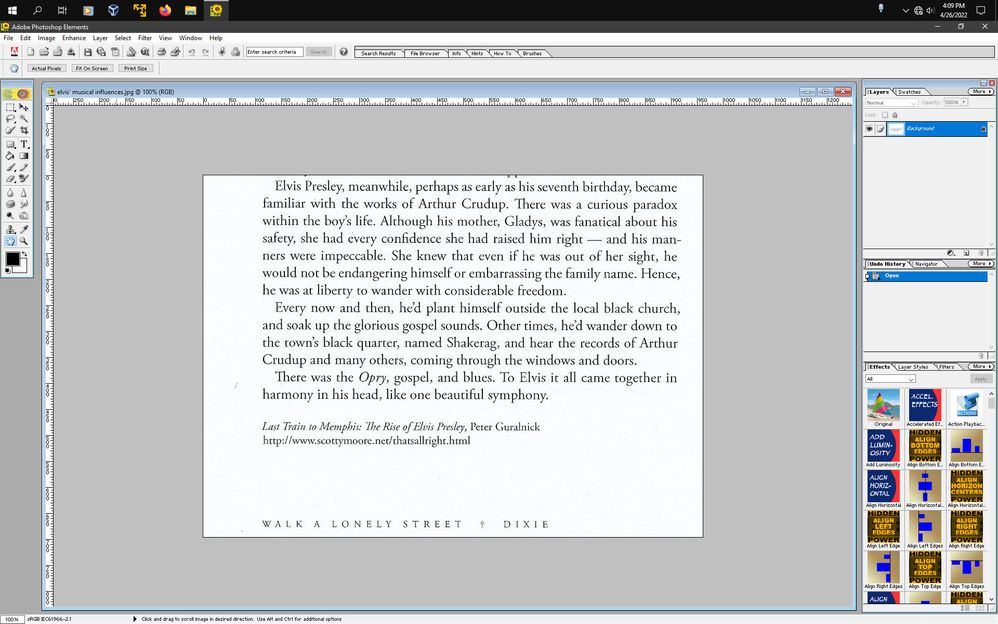Select the Magic Wand tool
The image size is (998, 624).
pyautogui.click(x=24, y=118)
